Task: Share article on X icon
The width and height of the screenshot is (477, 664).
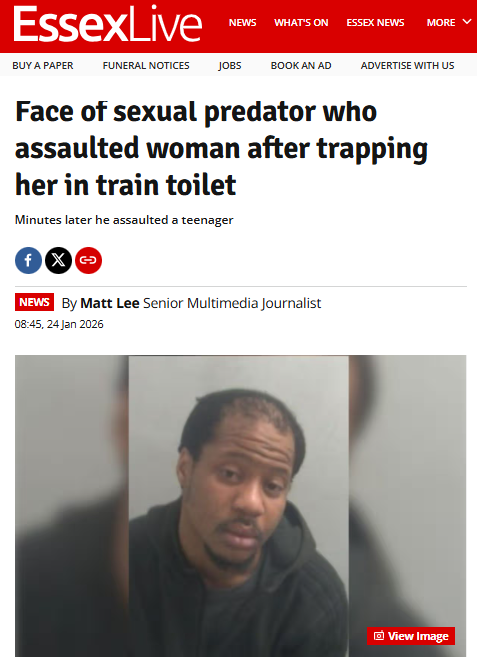Action: coord(58,260)
